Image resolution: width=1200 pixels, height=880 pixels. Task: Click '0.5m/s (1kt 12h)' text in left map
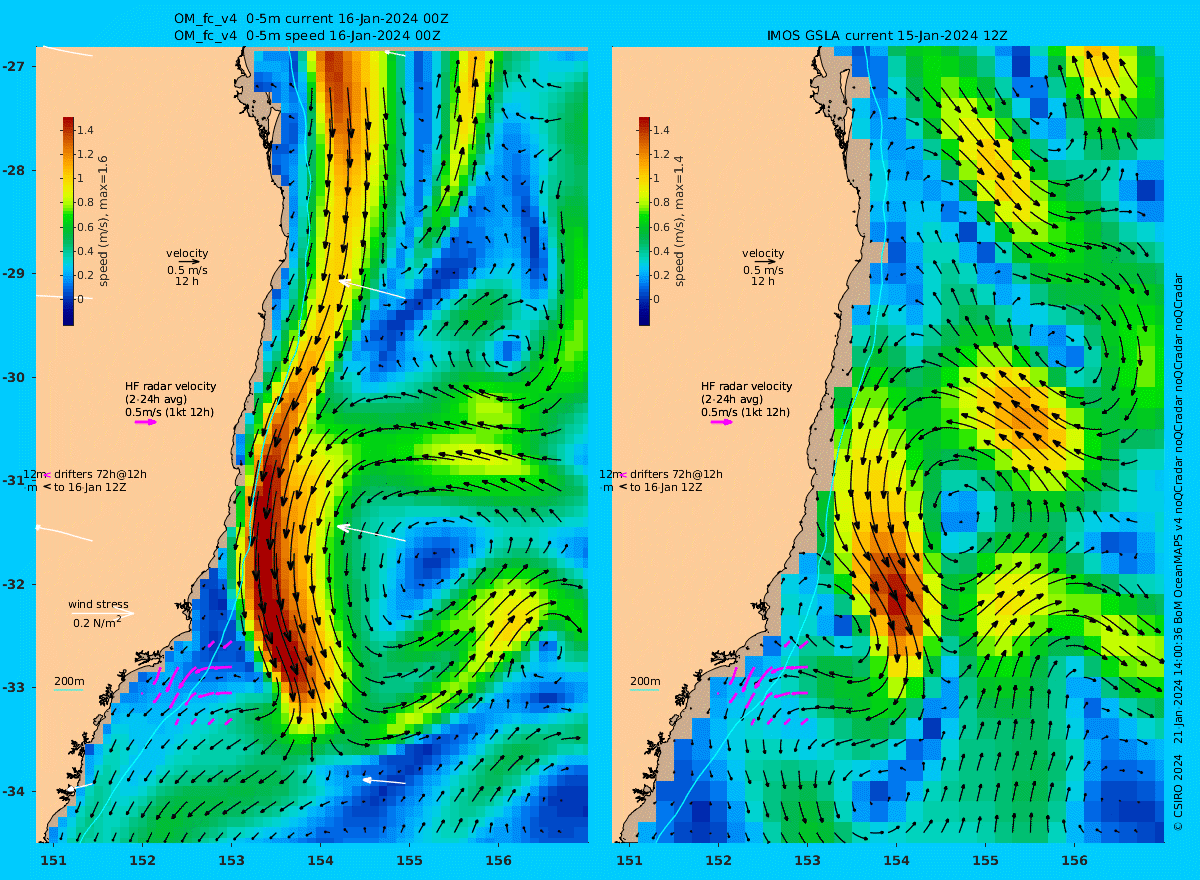point(169,412)
